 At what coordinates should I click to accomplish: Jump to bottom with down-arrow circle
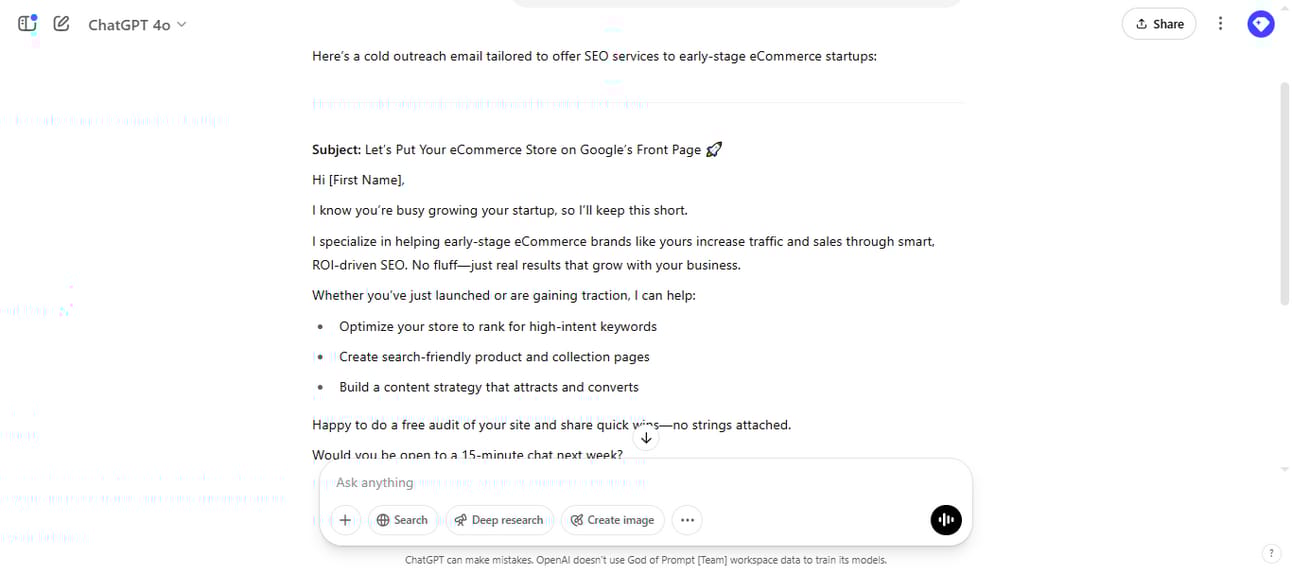tap(646, 438)
